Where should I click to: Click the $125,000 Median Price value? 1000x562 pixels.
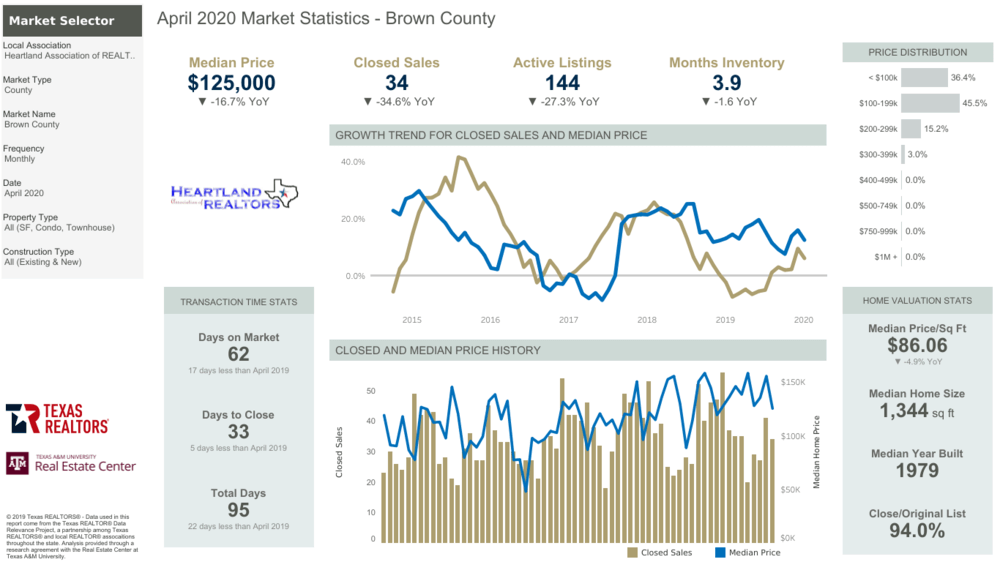(232, 83)
